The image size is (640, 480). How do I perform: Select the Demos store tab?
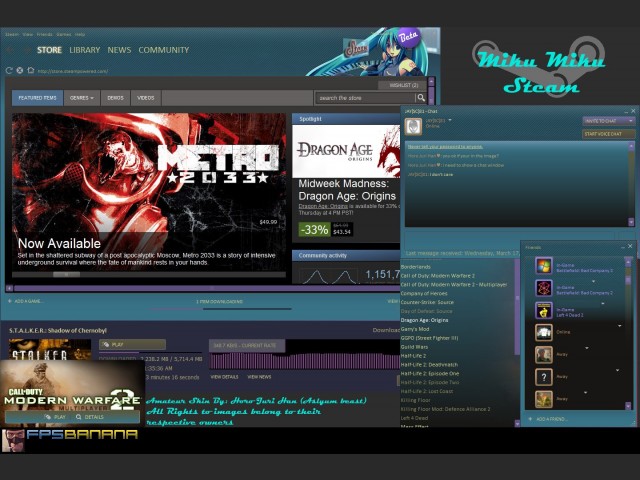pos(115,98)
